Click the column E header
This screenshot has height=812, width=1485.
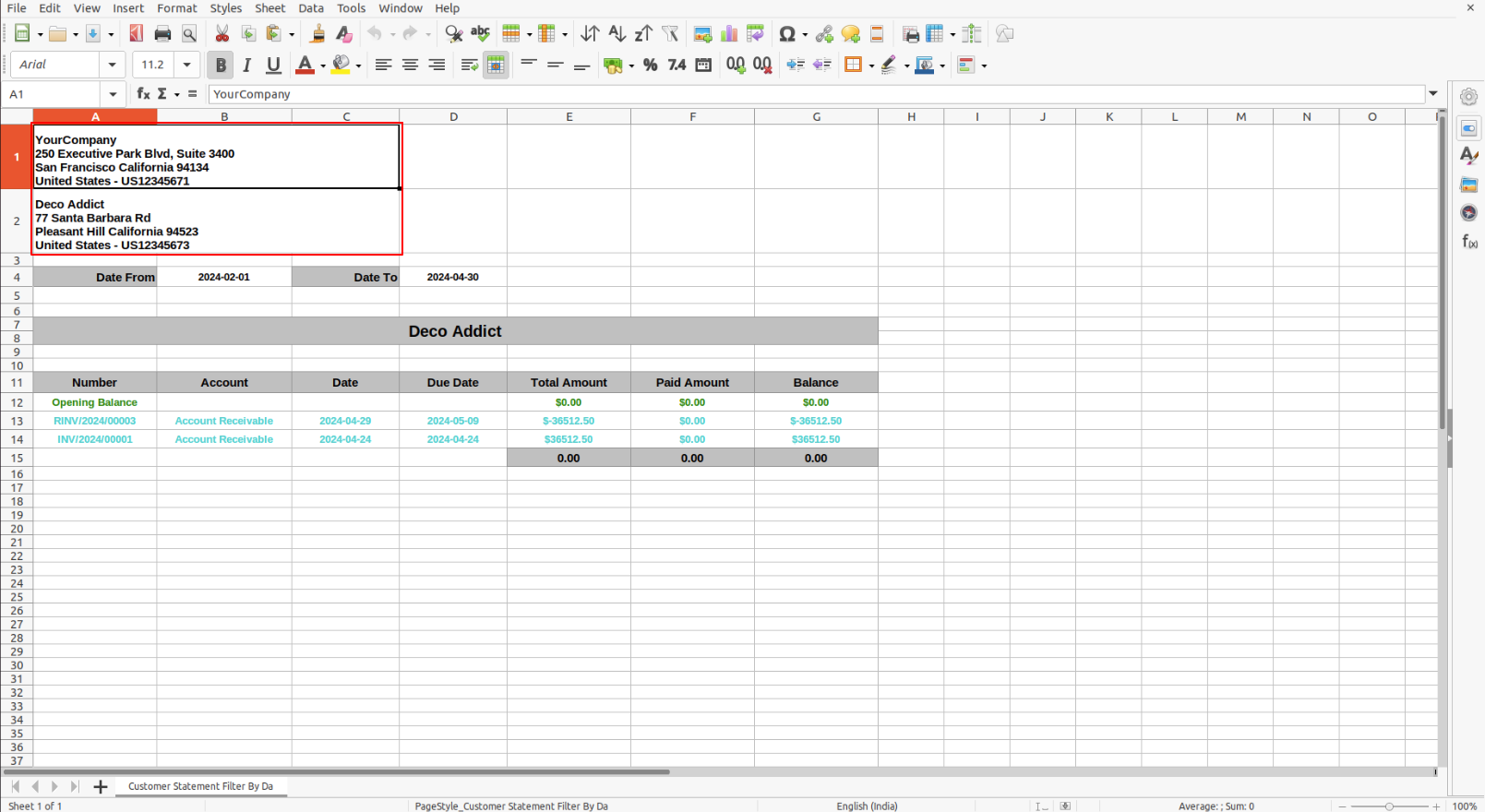(569, 116)
